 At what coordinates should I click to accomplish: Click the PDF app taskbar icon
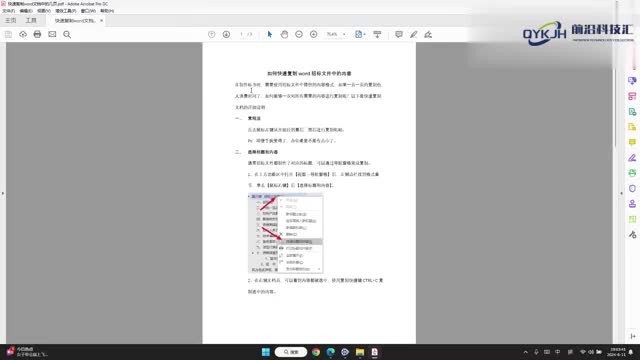tap(375, 352)
